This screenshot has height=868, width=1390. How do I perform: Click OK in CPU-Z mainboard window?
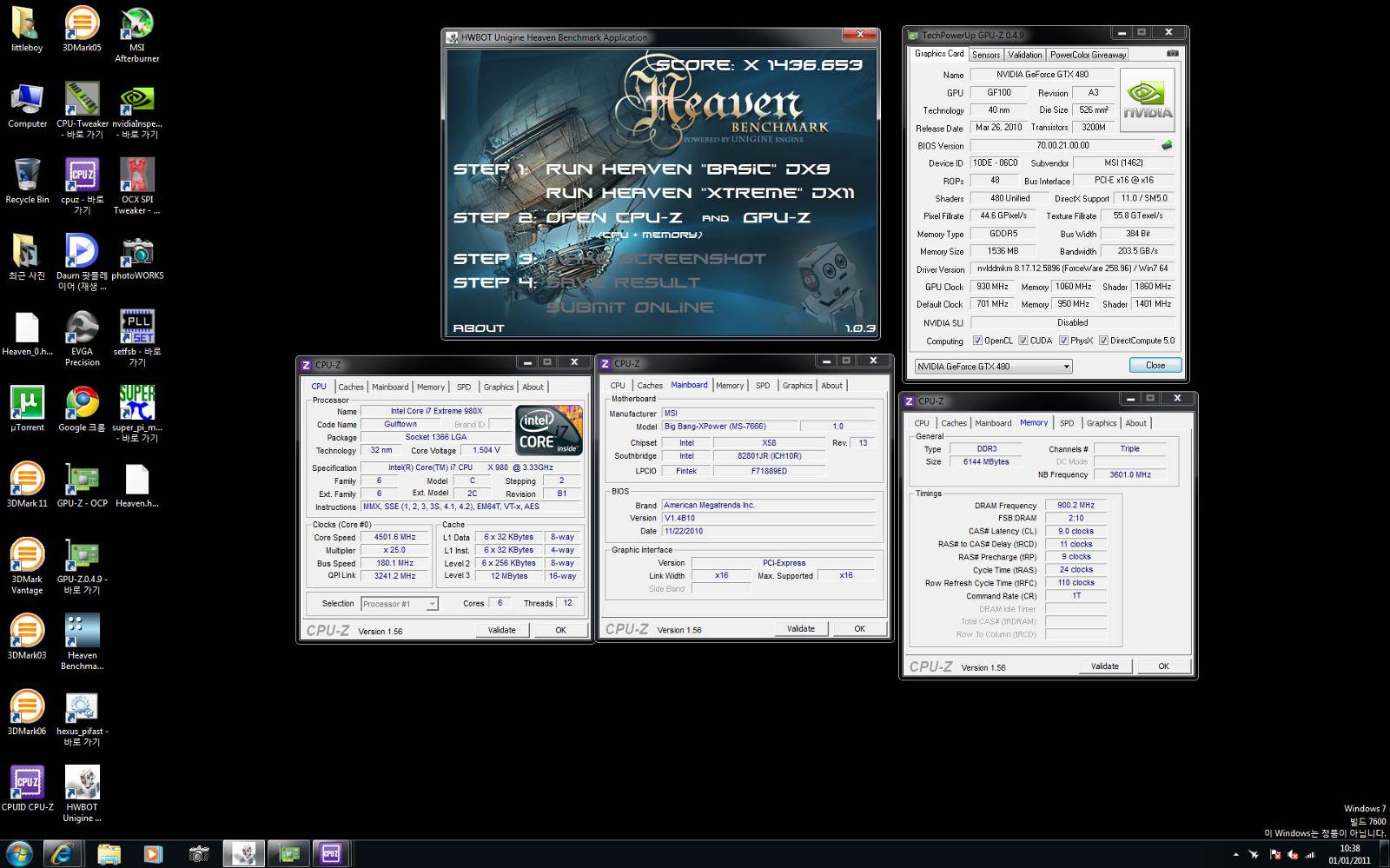click(859, 629)
